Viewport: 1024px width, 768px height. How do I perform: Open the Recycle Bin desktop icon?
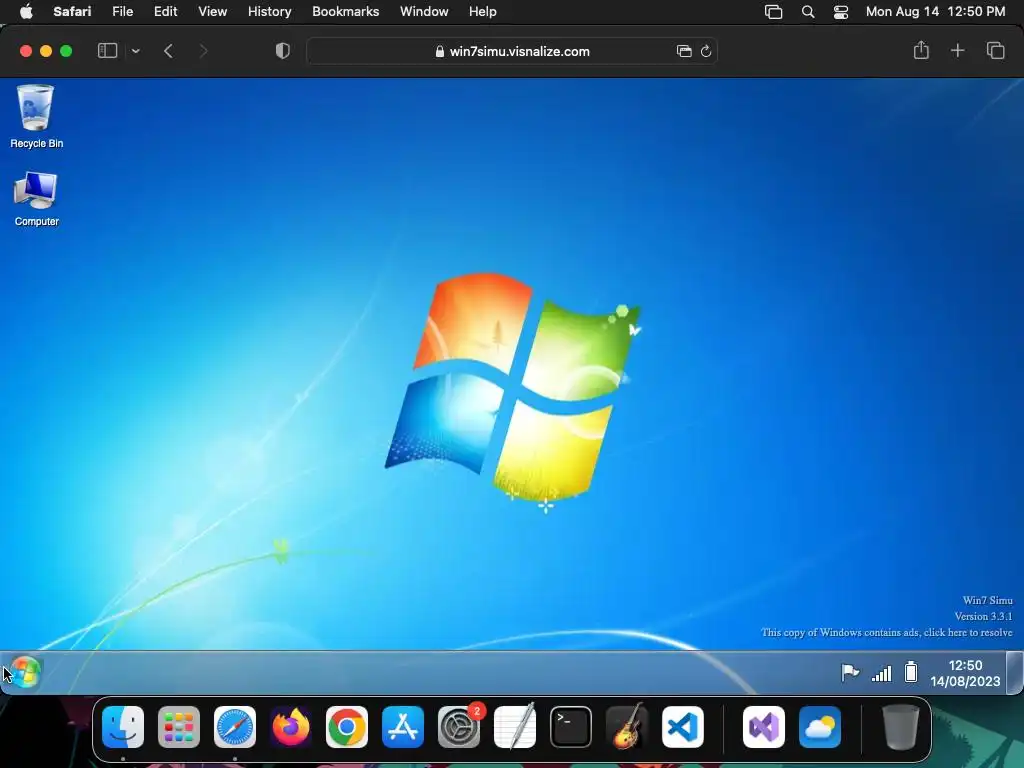point(36,116)
